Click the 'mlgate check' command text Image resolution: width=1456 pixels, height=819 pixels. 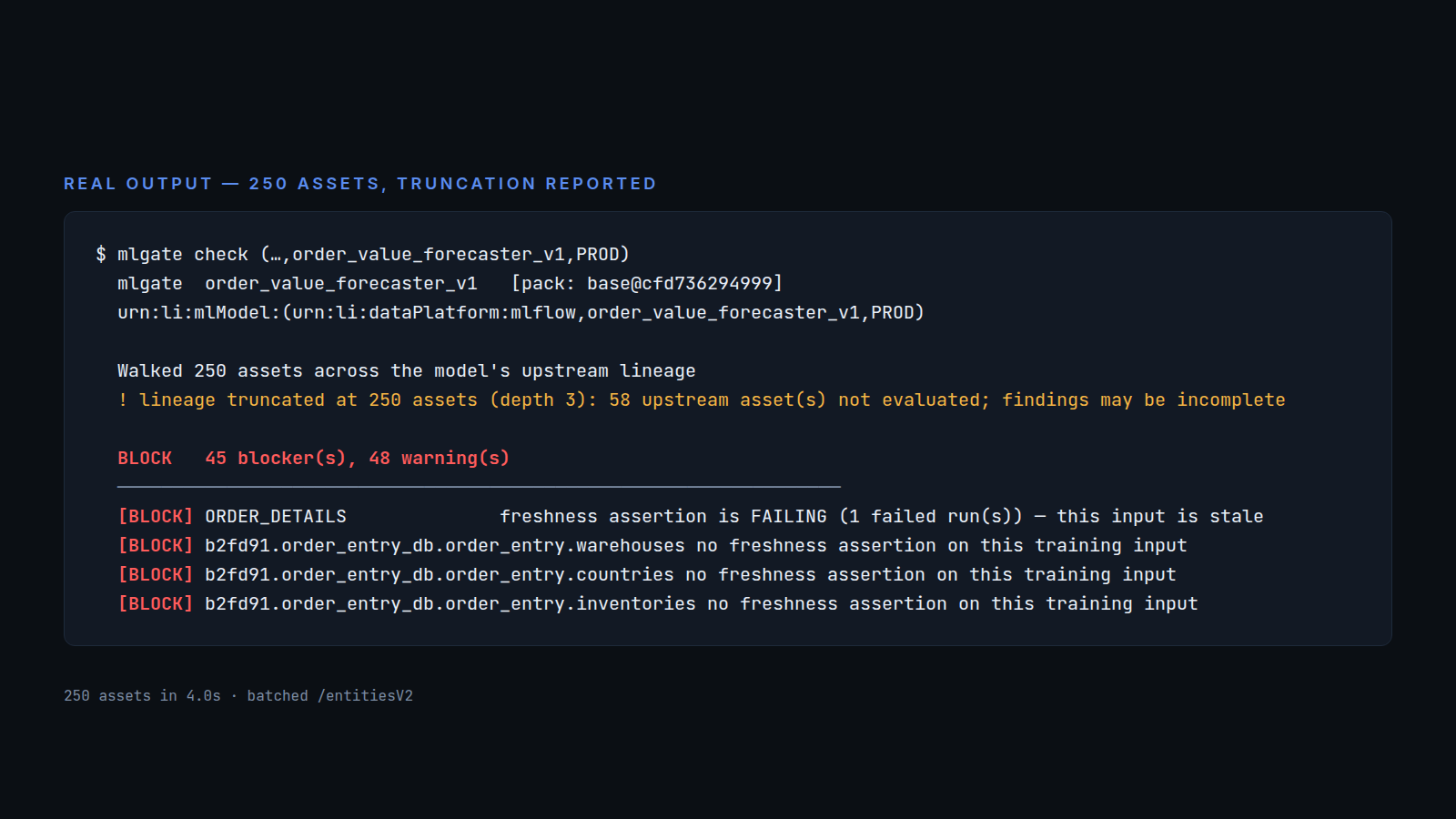(x=183, y=254)
